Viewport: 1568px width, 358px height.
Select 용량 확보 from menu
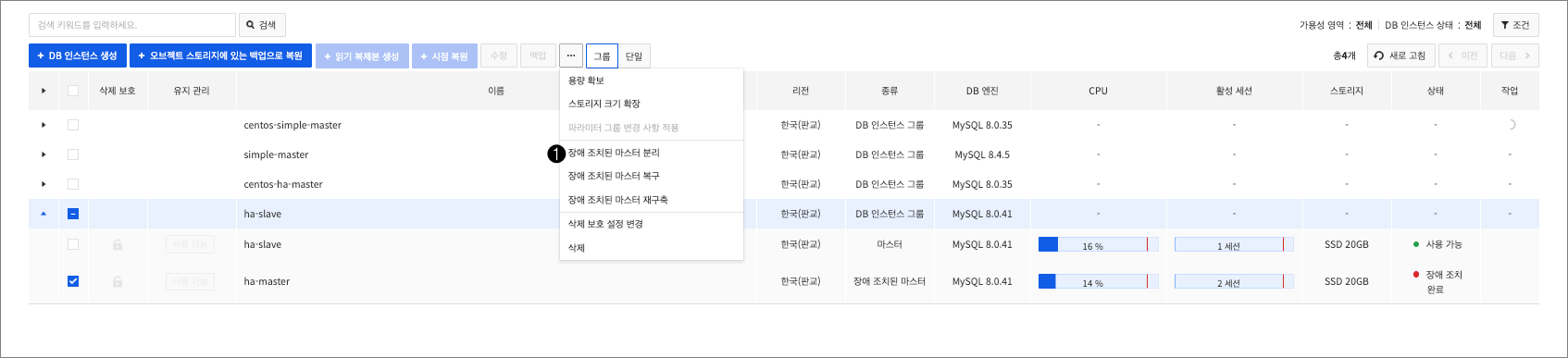pyautogui.click(x=652, y=80)
